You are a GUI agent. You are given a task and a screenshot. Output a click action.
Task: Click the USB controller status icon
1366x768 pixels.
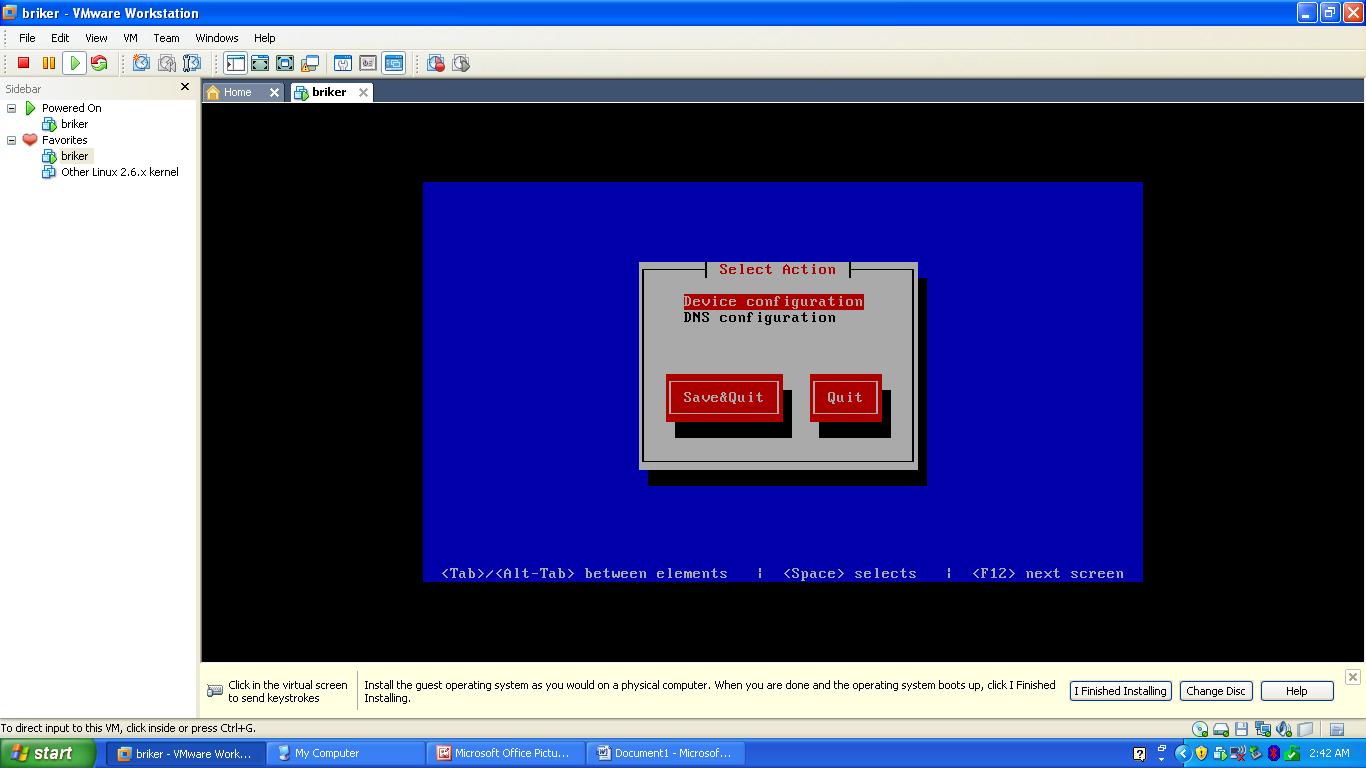pos(1305,729)
